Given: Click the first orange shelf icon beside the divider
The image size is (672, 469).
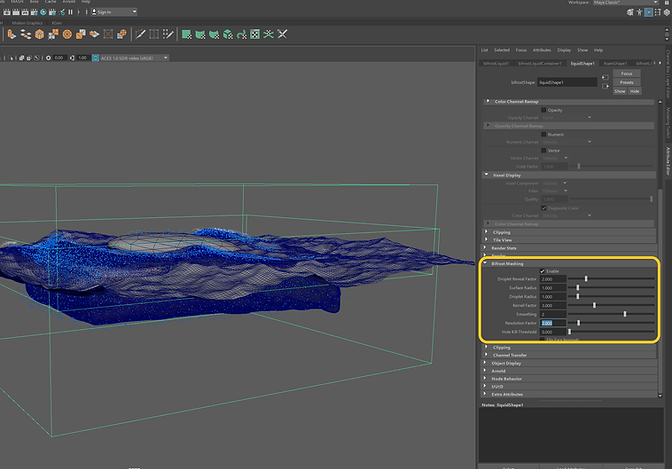Looking at the screenshot, I should coord(12,34).
